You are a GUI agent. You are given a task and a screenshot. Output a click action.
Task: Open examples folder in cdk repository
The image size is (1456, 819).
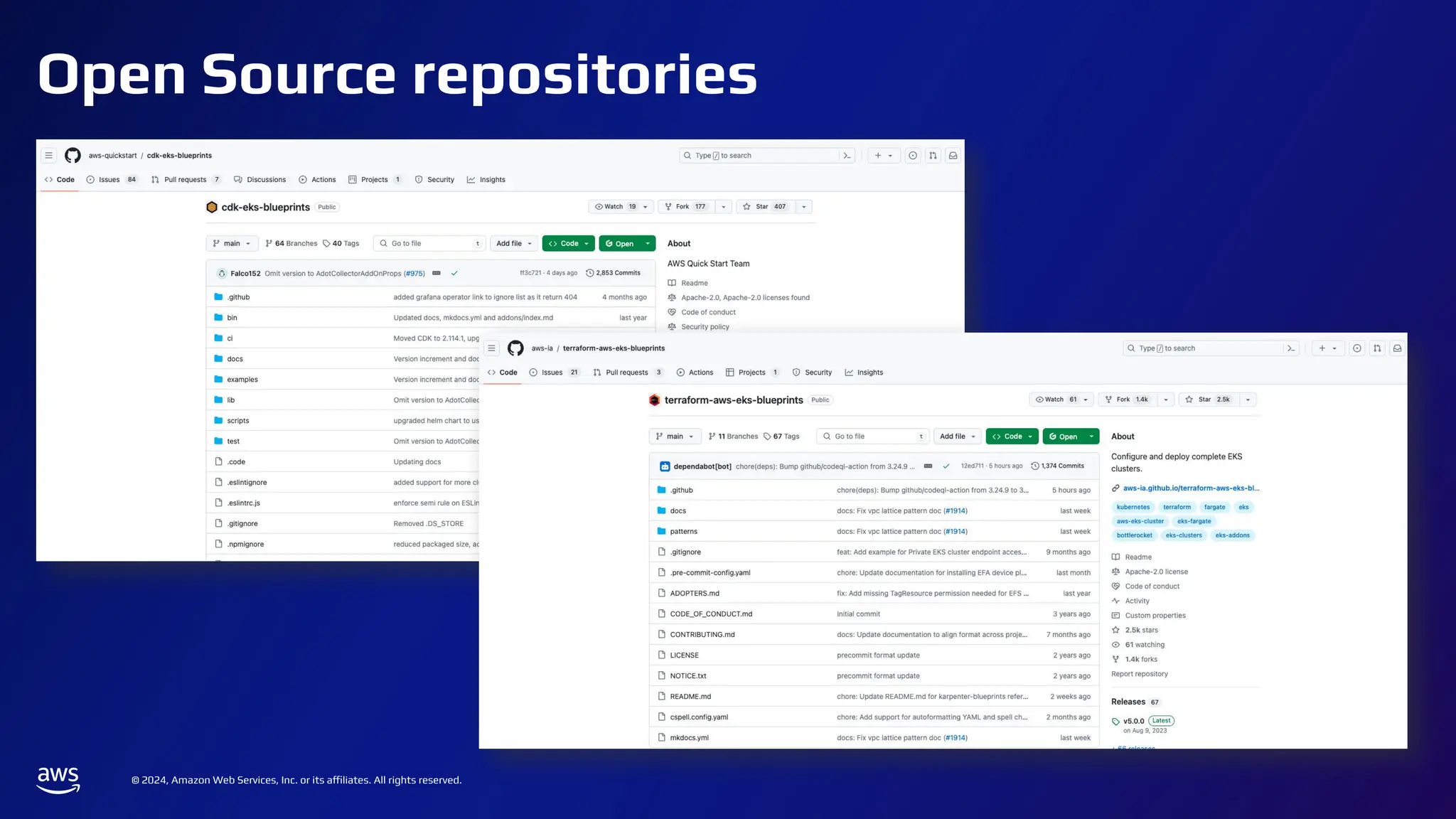(242, 380)
